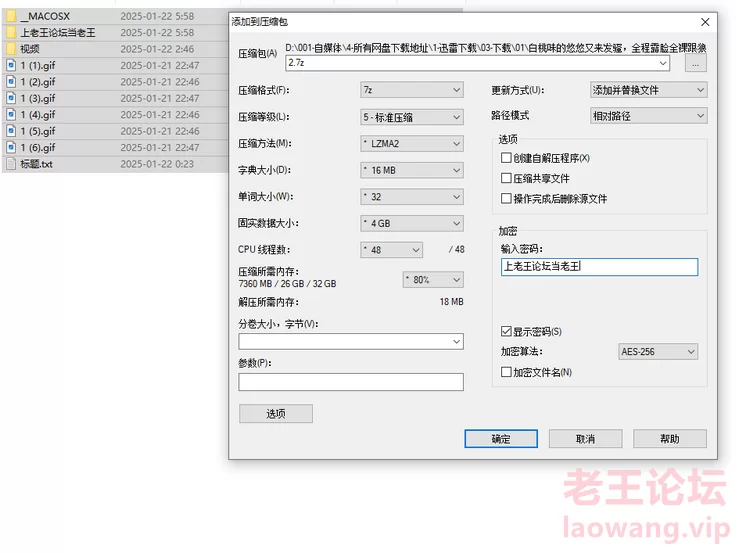750x553 pixels.
Task: Select file name 1 (2).gif
Action: pos(38,82)
